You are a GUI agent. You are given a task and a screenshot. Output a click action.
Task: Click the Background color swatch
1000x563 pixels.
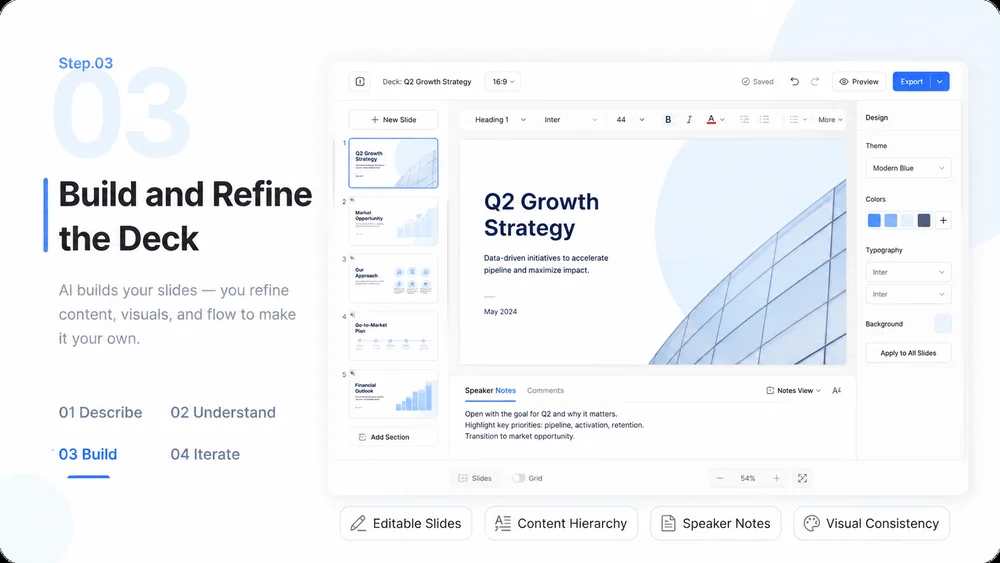943,324
